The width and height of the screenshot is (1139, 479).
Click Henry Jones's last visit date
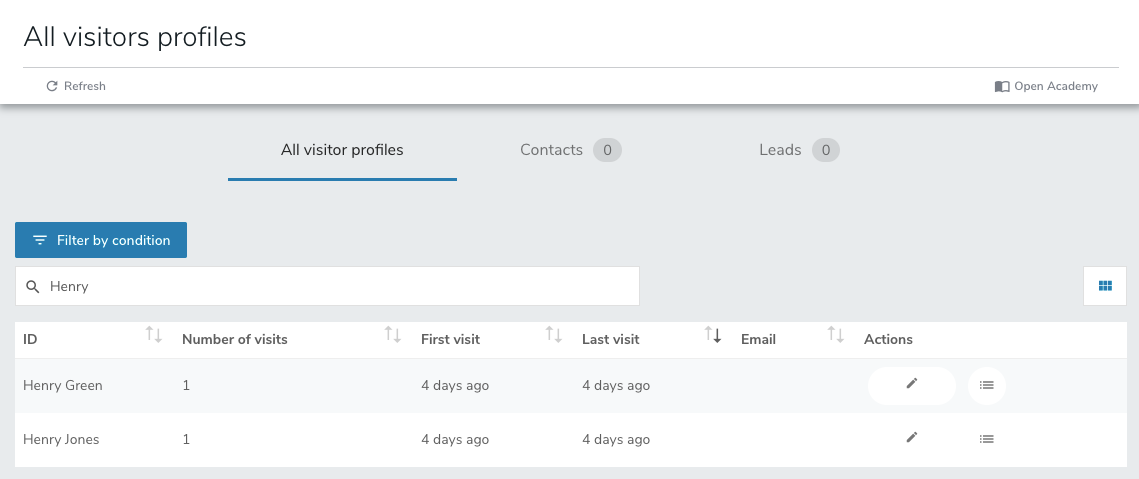click(x=616, y=439)
